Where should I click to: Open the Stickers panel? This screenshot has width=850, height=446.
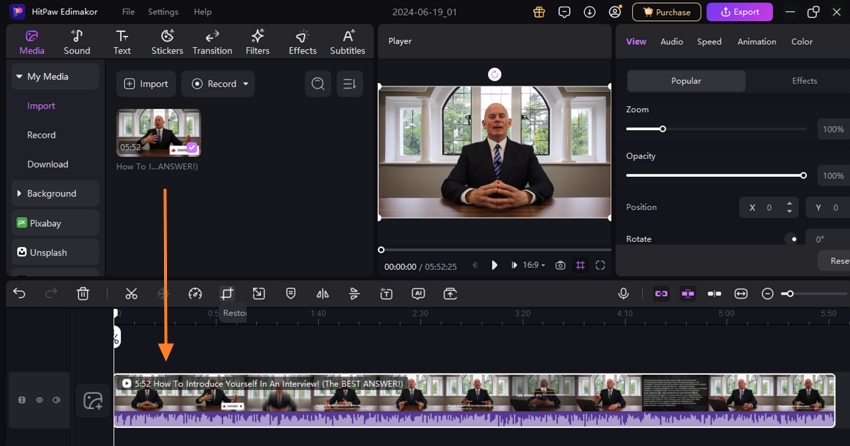pos(167,42)
